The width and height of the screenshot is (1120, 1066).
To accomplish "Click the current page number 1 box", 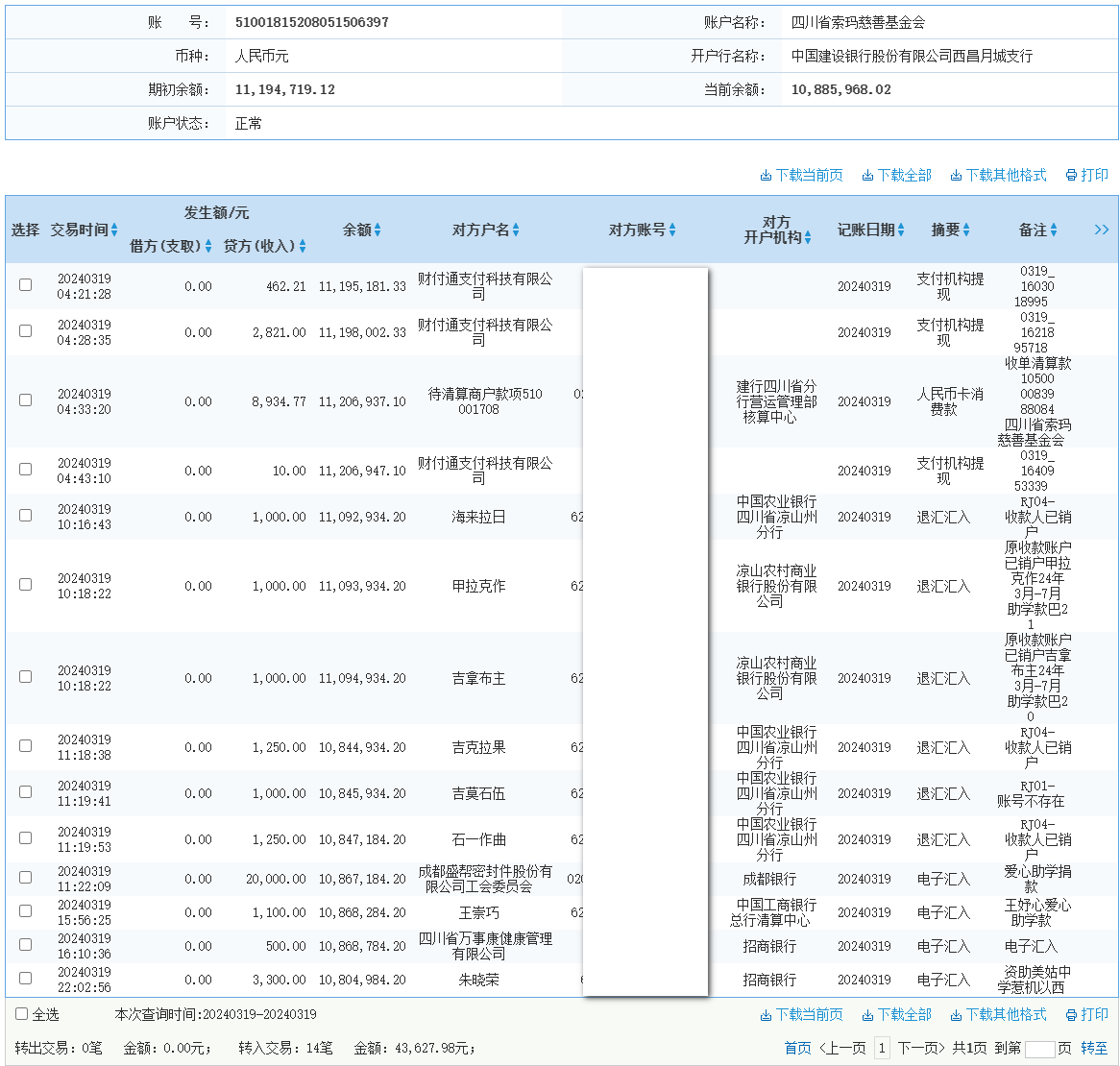I will pos(882,1048).
